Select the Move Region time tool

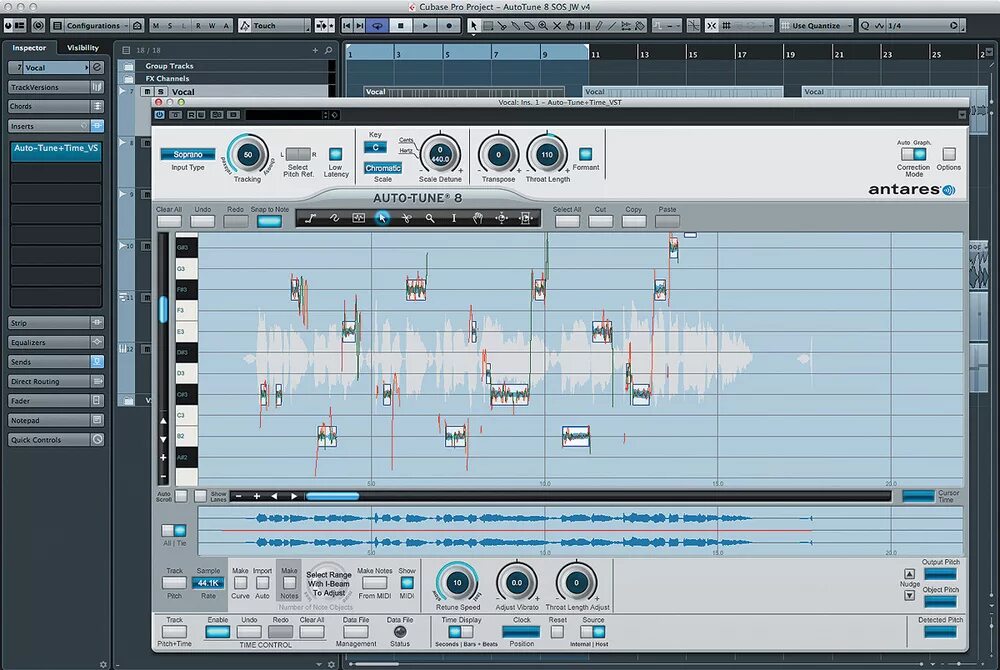tap(526, 218)
